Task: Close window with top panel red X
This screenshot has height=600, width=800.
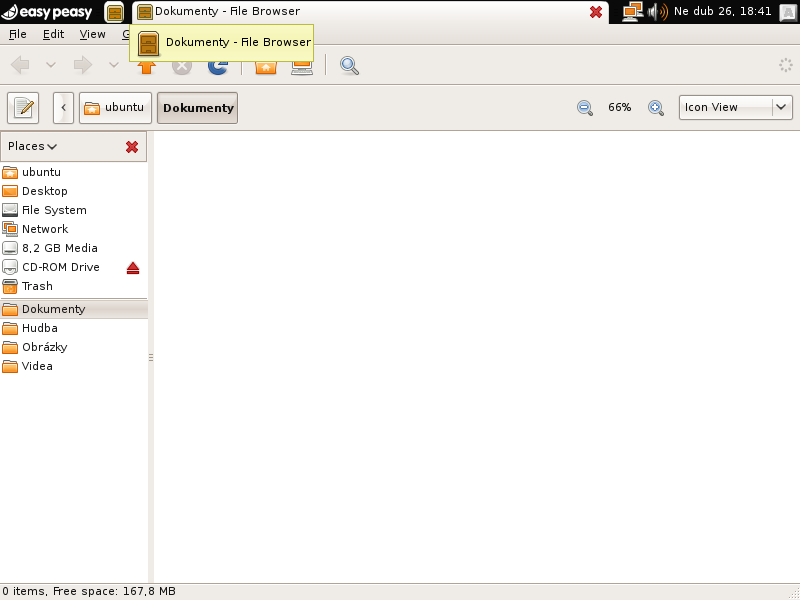Action: pos(595,12)
